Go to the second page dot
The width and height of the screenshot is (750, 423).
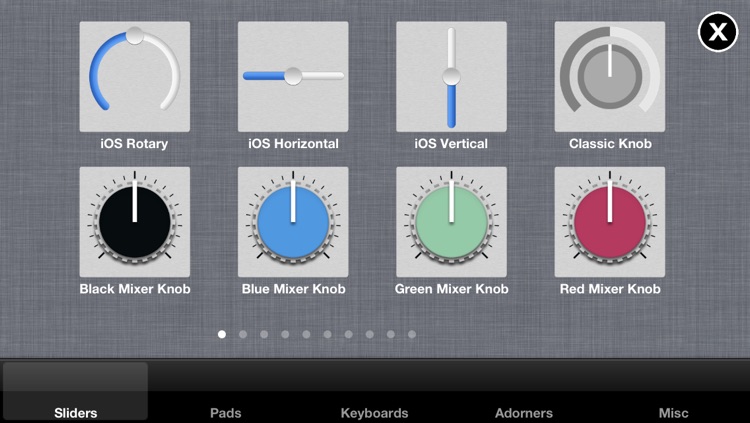coord(243,334)
